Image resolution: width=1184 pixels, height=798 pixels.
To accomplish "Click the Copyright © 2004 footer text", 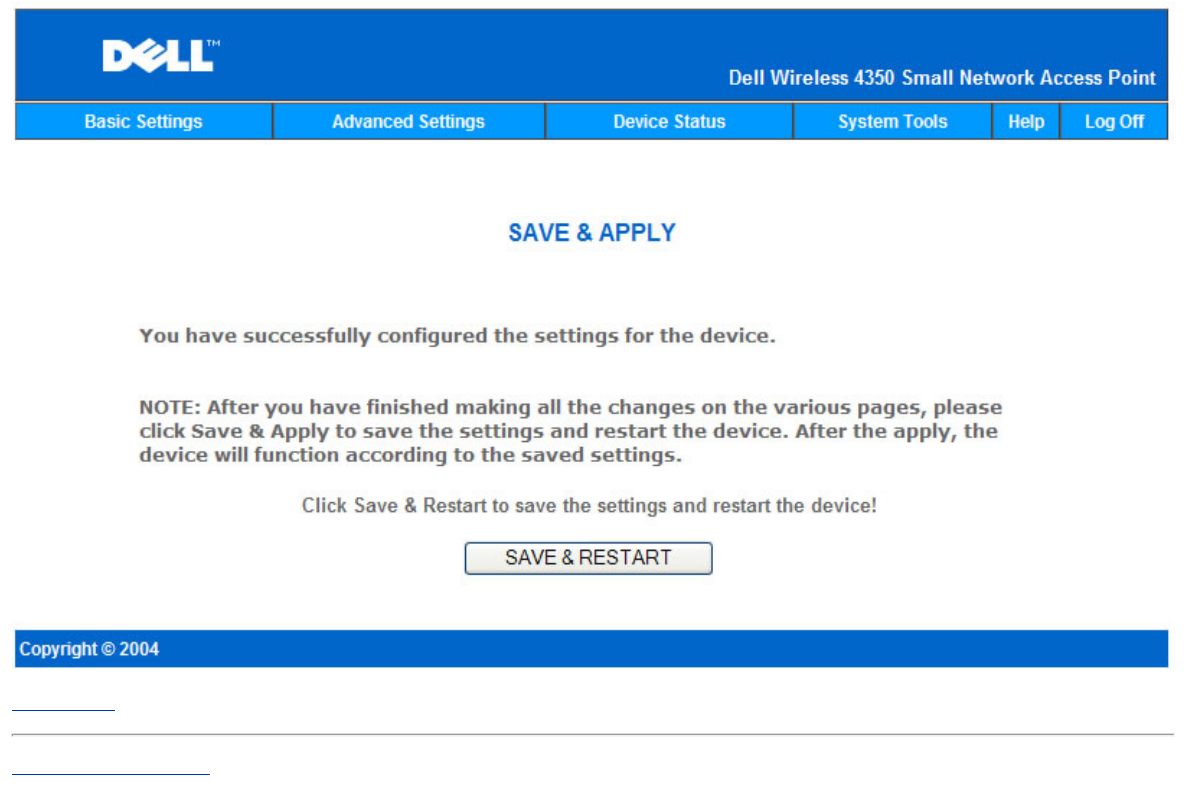I will (x=89, y=649).
